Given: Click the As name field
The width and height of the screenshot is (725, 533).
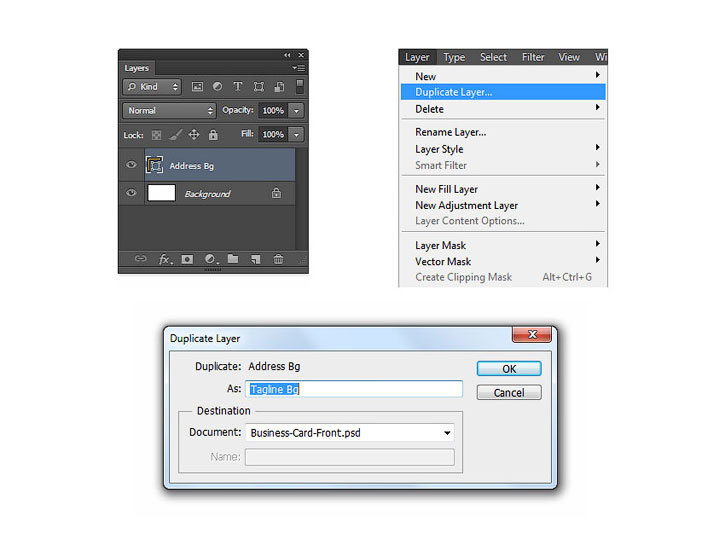Looking at the screenshot, I should click(354, 389).
